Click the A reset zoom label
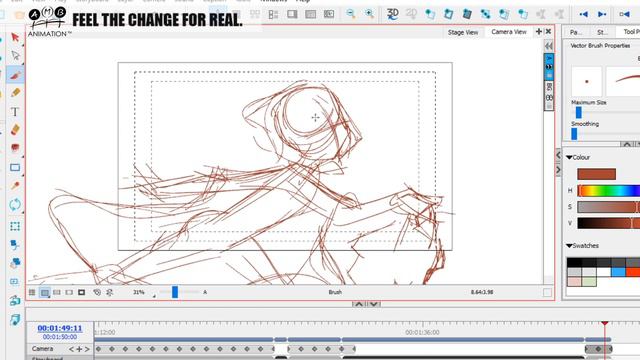 [205, 292]
